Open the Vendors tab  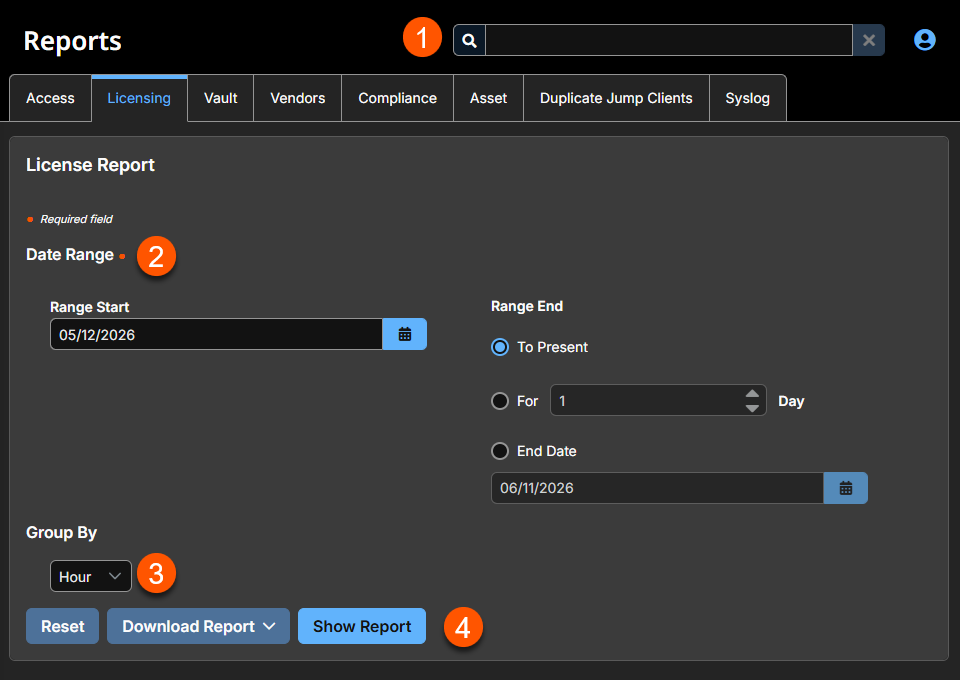298,98
